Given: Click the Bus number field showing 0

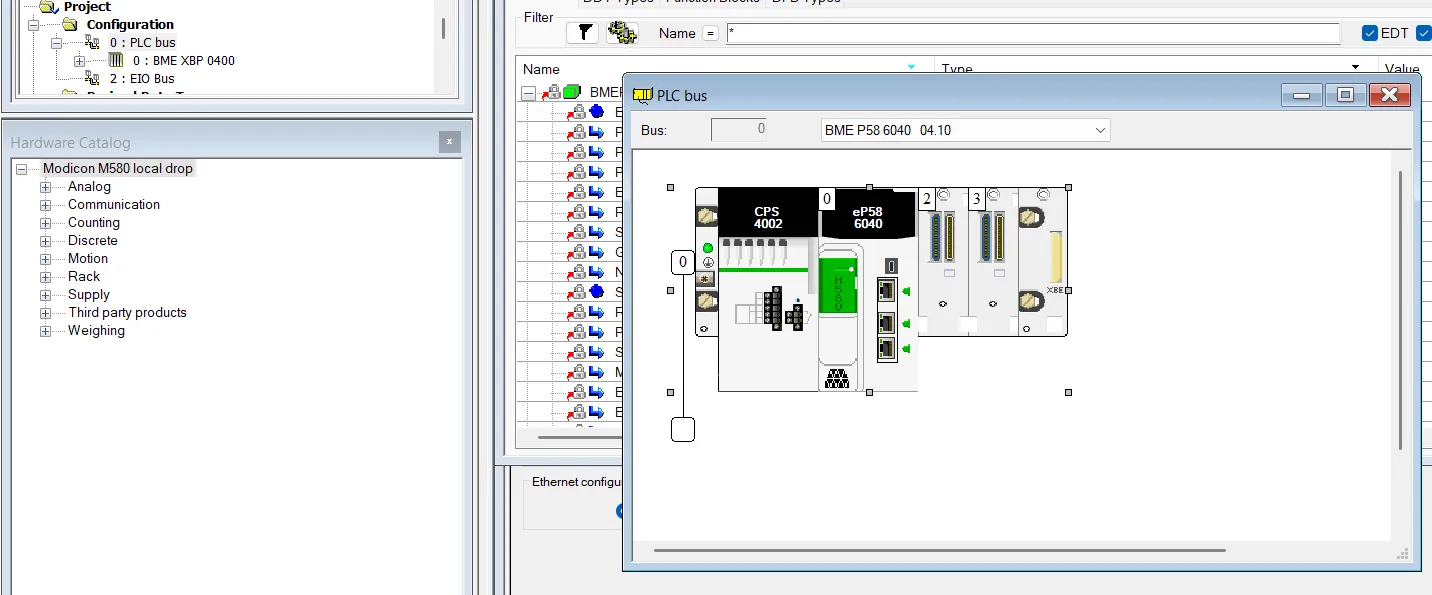Looking at the screenshot, I should coord(739,129).
